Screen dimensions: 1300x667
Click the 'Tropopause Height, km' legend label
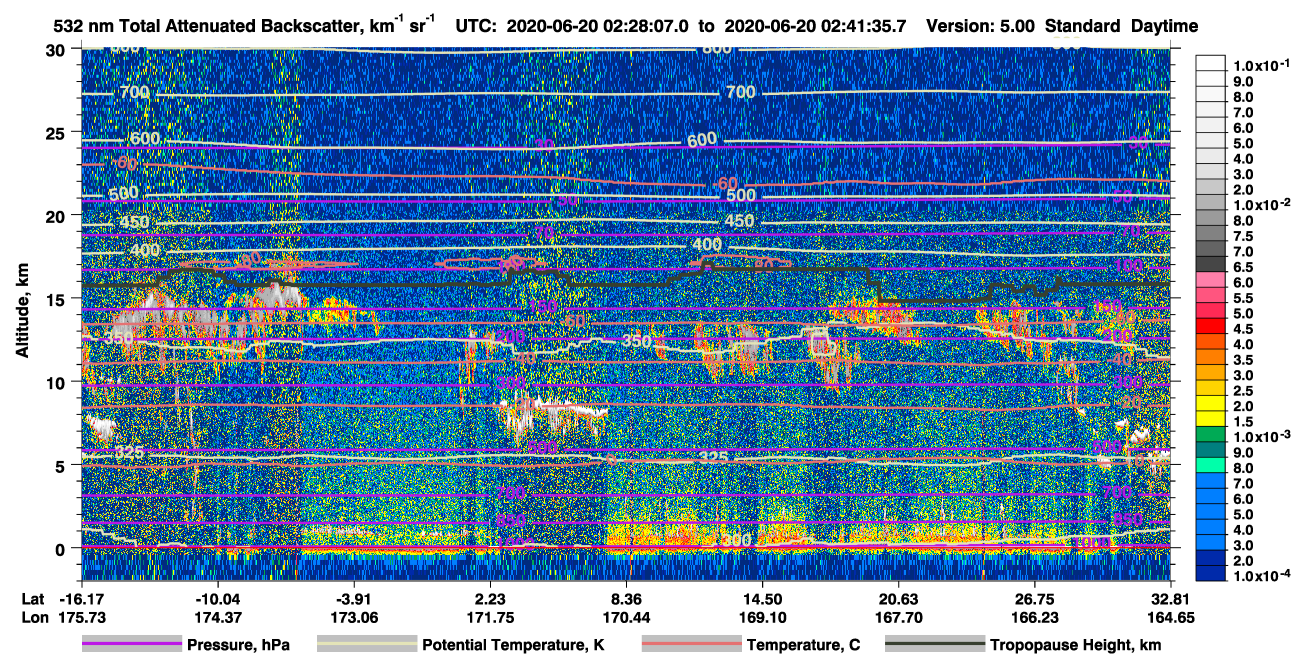pyautogui.click(x=1076, y=645)
